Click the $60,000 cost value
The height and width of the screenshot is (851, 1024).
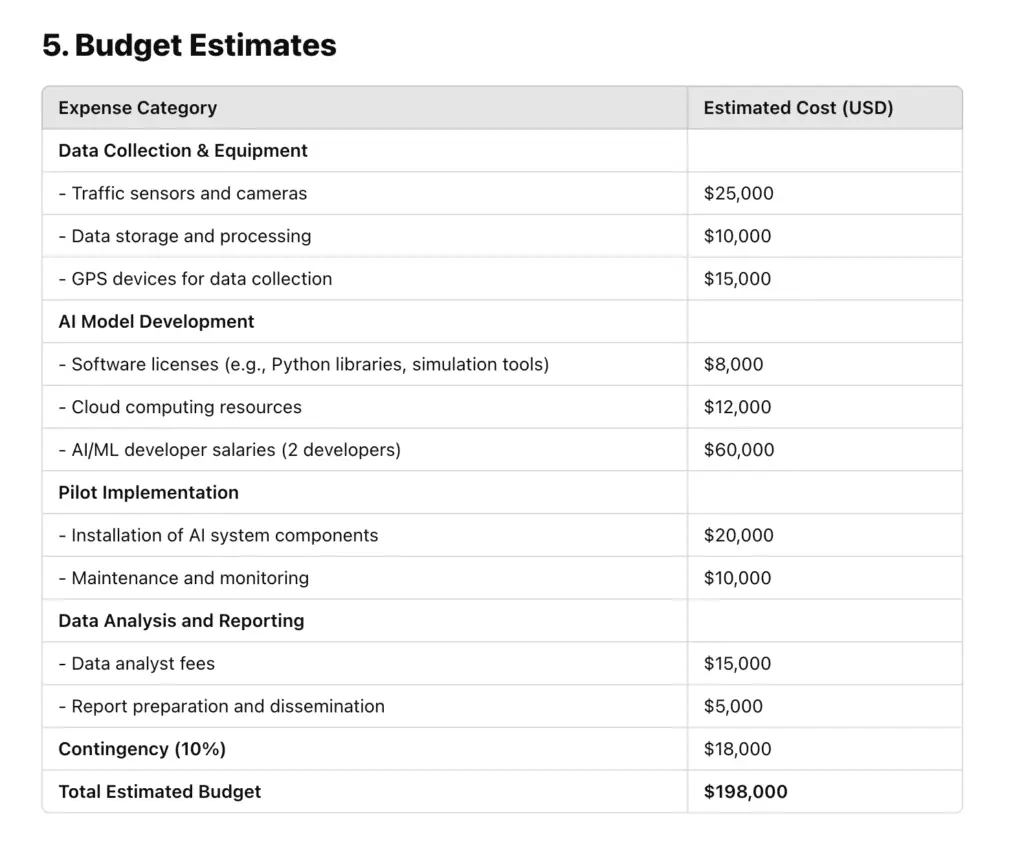pyautogui.click(x=739, y=450)
